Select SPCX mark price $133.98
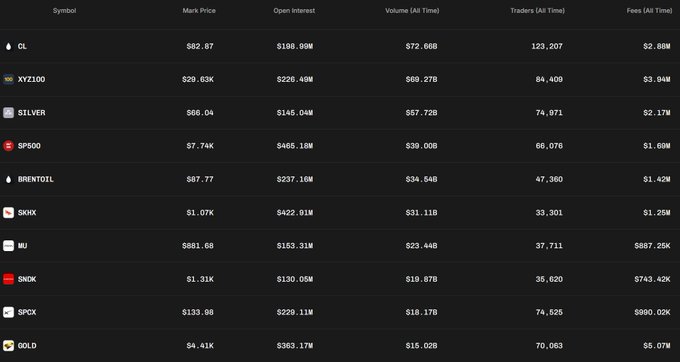 [x=198, y=312]
